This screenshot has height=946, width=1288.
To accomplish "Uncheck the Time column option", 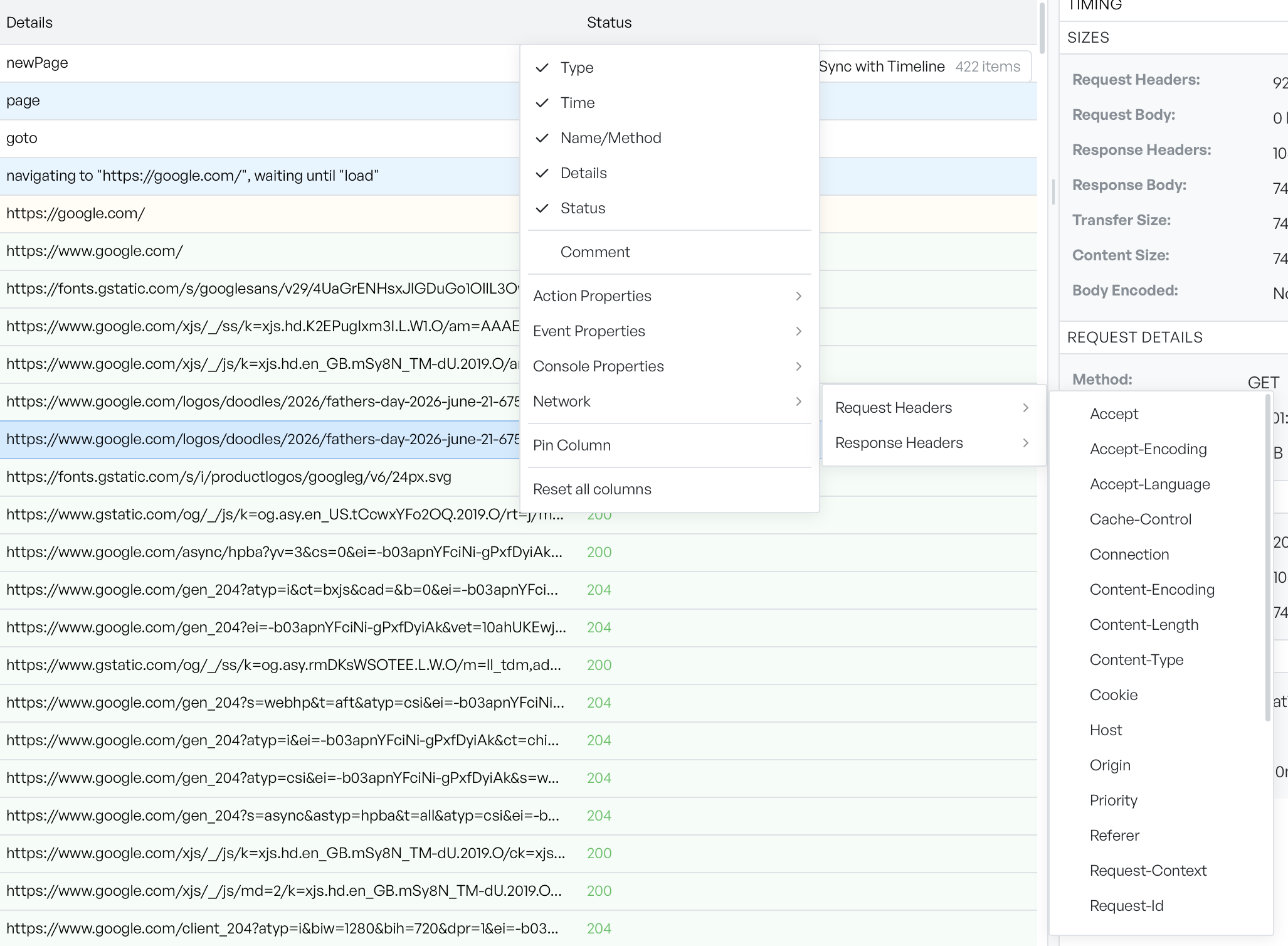I will click(x=669, y=103).
